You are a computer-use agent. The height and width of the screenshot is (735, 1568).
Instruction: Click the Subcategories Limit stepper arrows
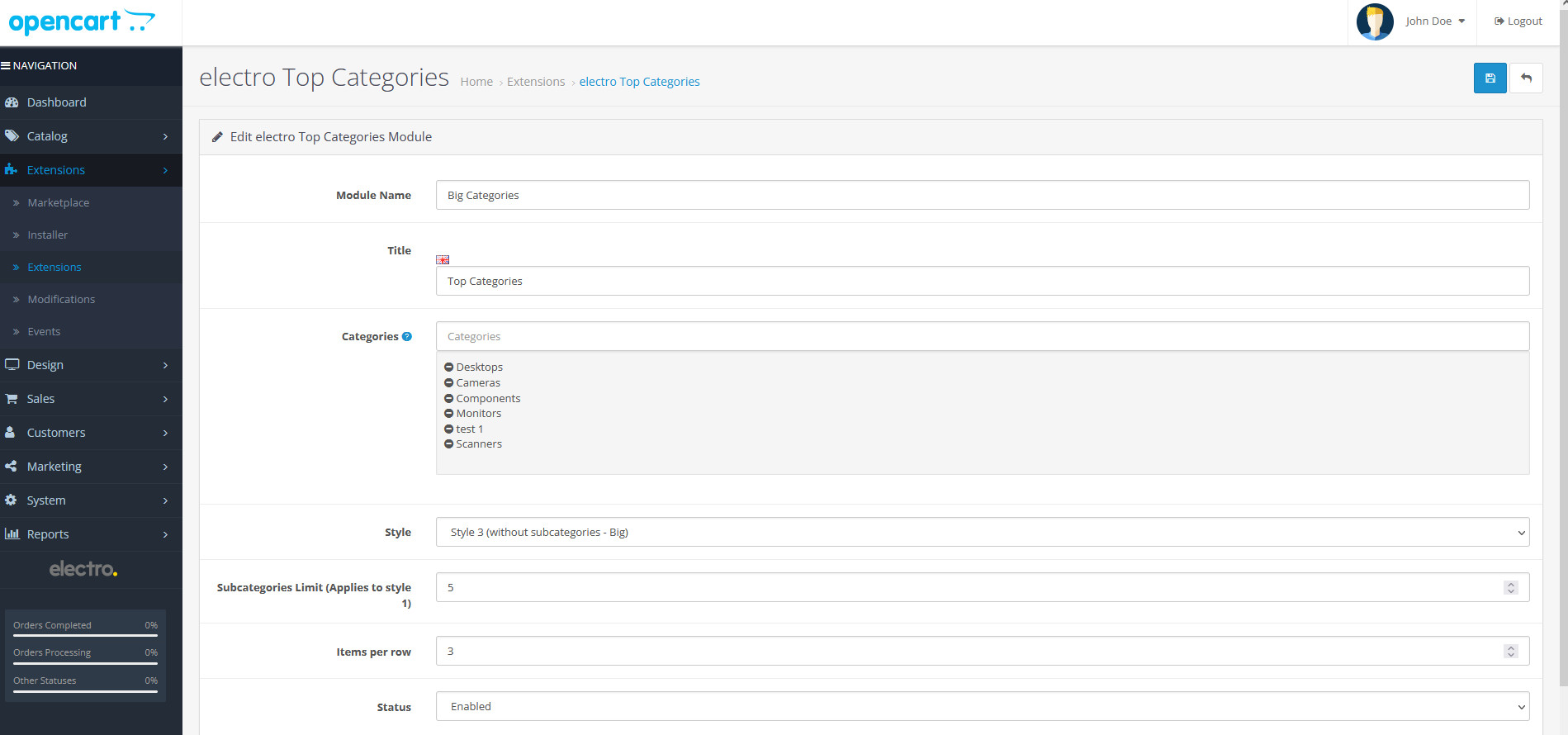point(1510,587)
